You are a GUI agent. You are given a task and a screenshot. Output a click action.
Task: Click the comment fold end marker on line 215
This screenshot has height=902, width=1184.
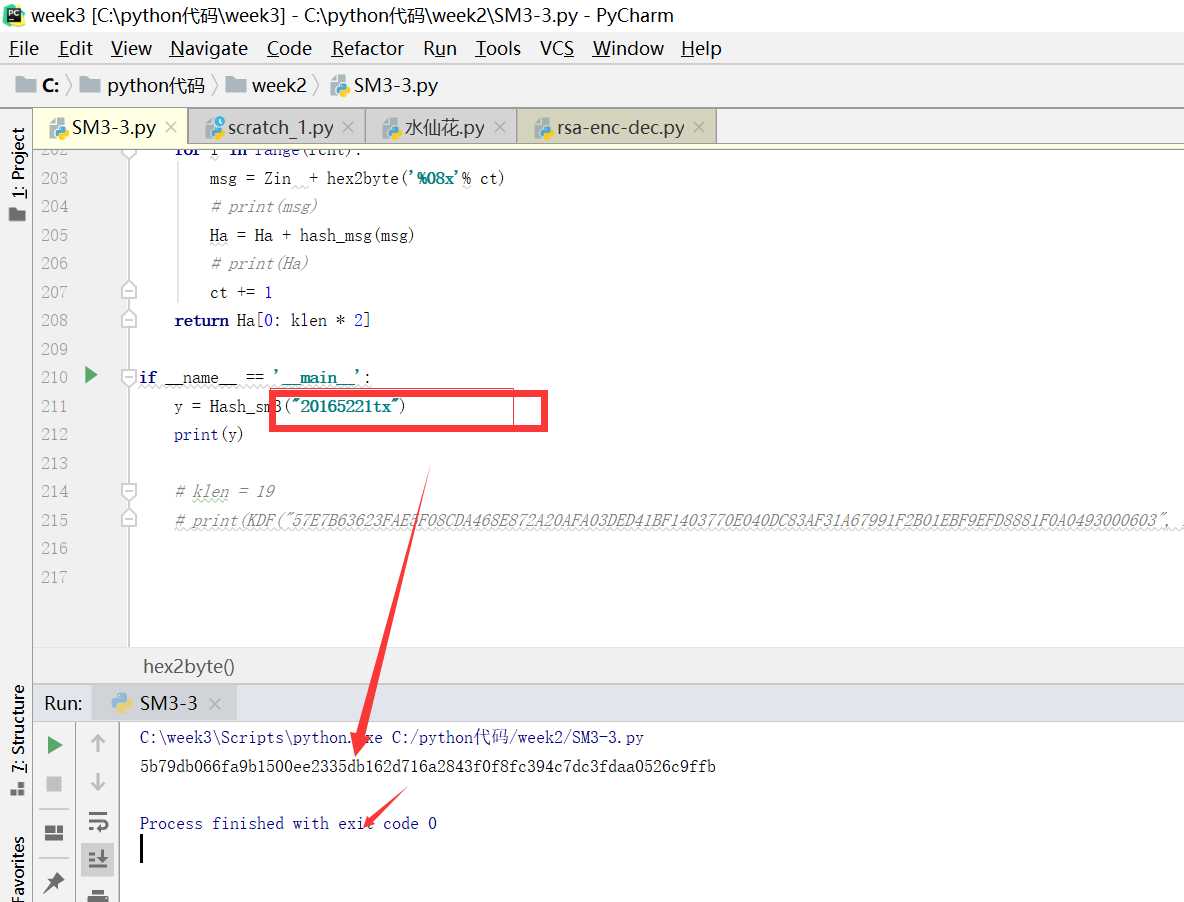click(128, 519)
